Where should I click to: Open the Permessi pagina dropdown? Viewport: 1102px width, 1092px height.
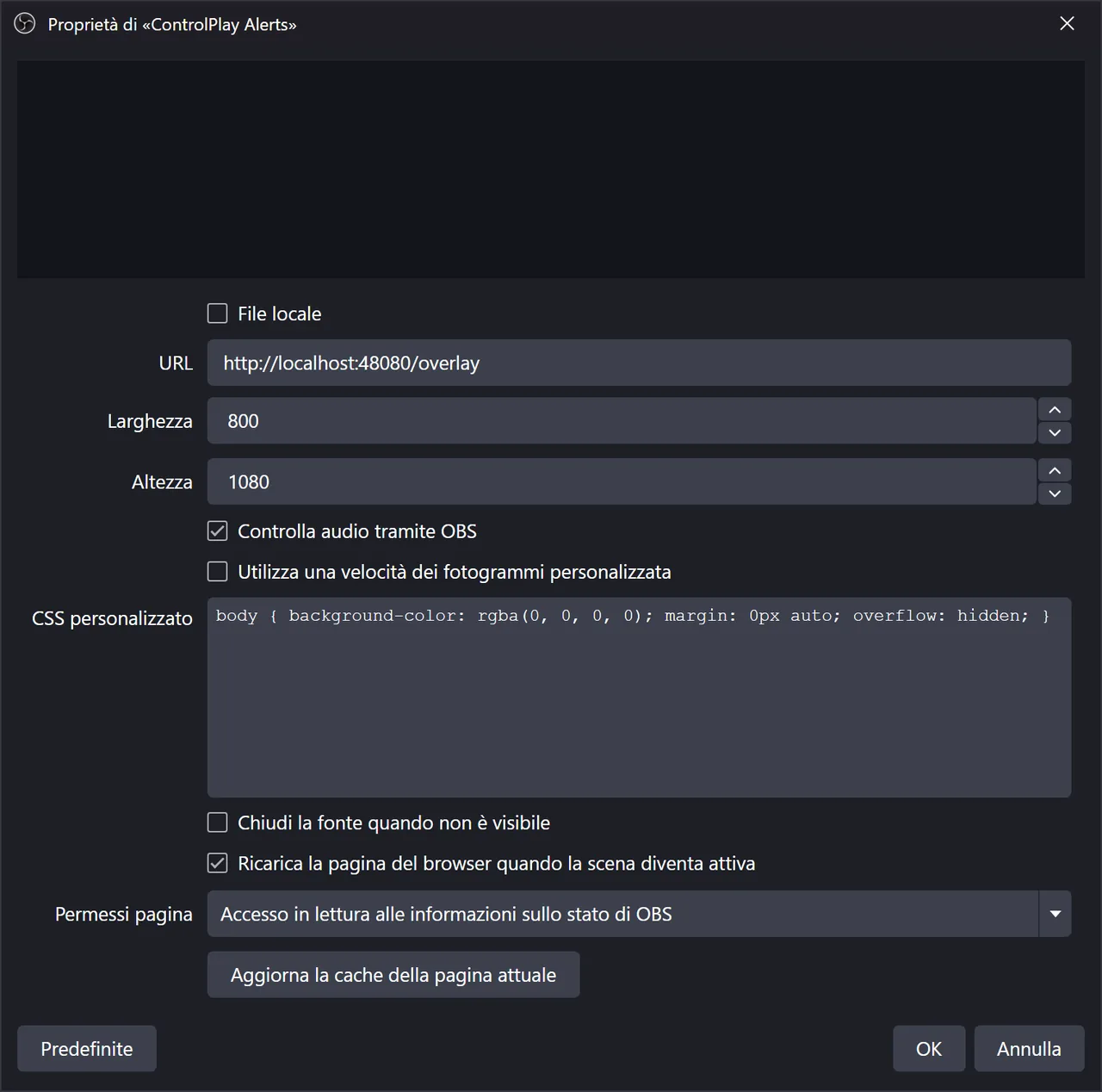click(639, 914)
